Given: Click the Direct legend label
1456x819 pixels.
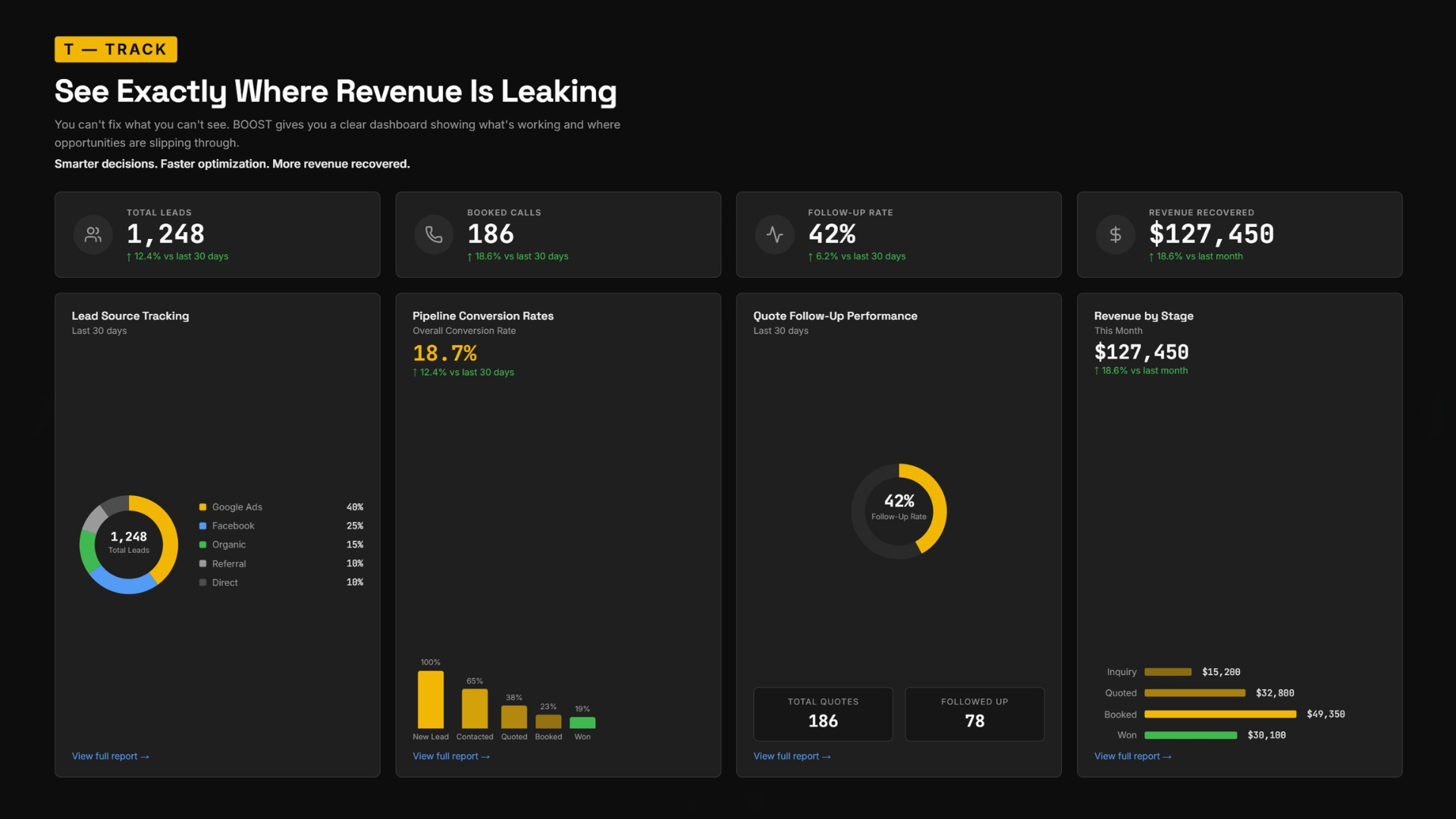Looking at the screenshot, I should pos(225,582).
